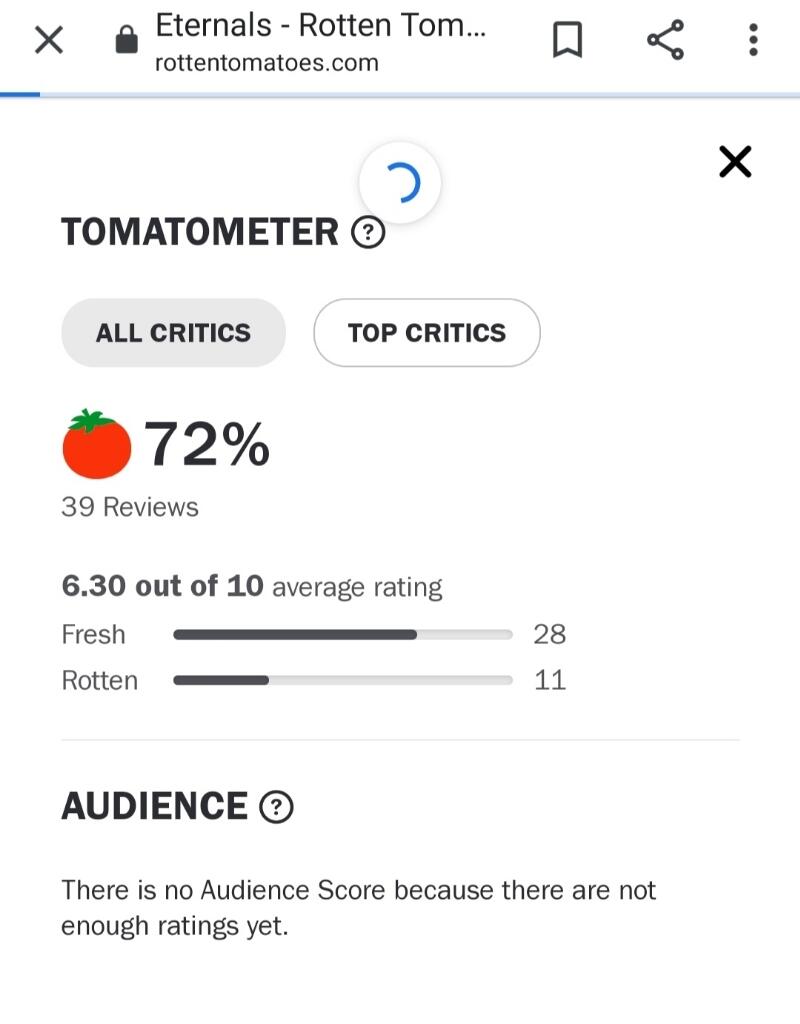800x1024 pixels.
Task: Close the browser custom tab
Action: [49, 41]
